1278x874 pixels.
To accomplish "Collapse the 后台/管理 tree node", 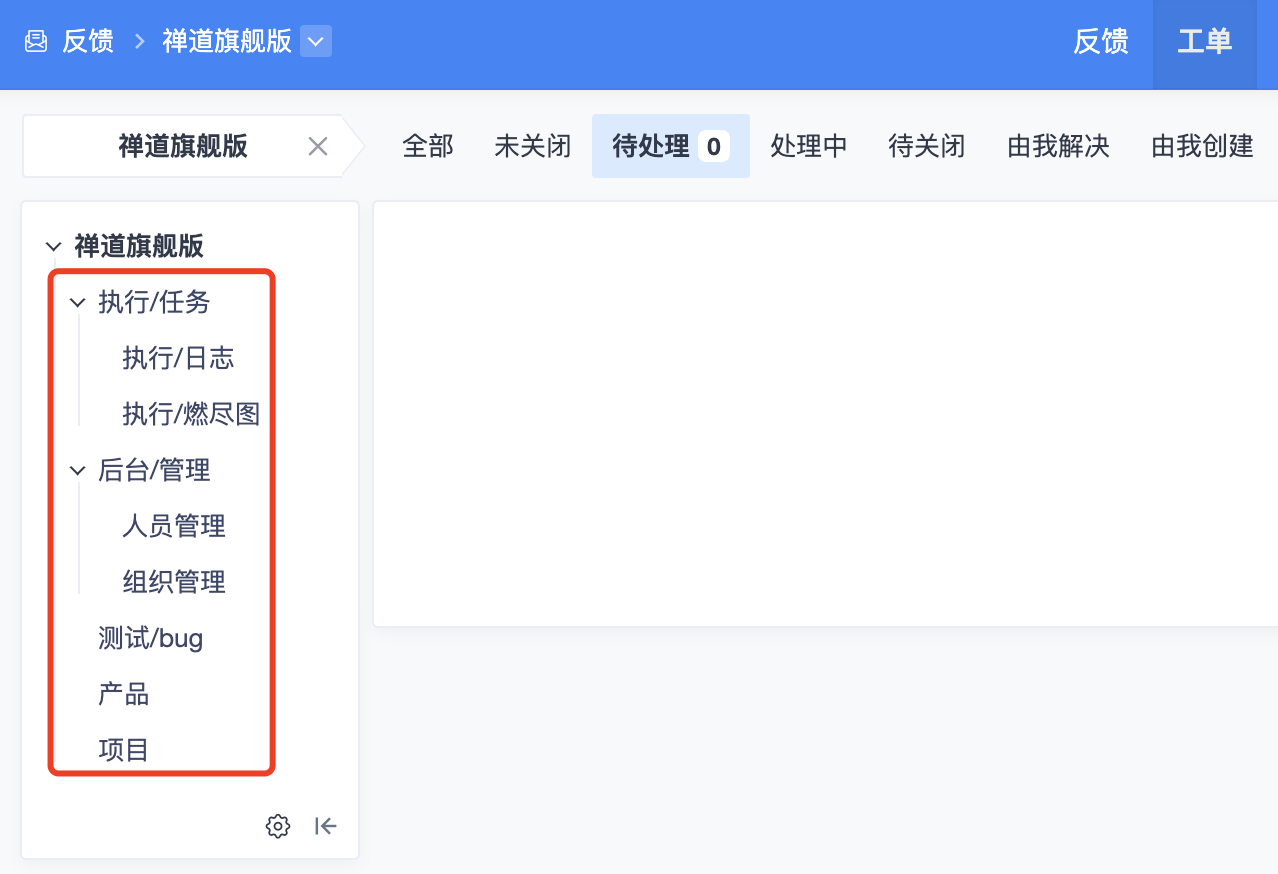I will (x=78, y=470).
